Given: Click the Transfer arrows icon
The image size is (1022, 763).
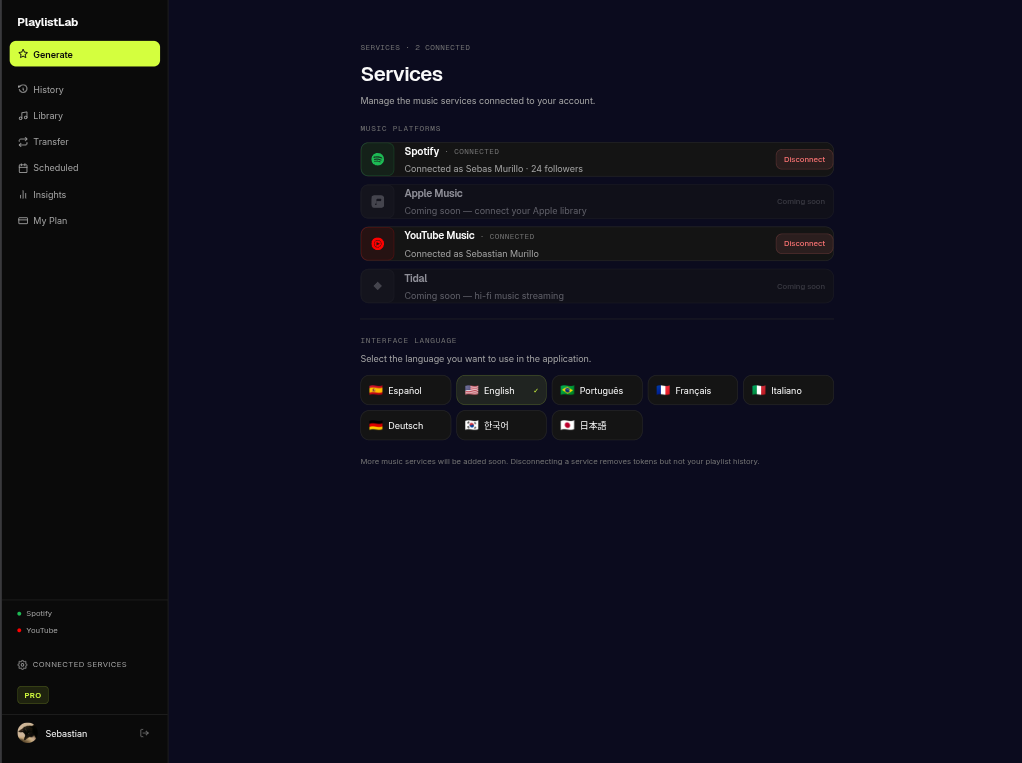Looking at the screenshot, I should point(23,141).
